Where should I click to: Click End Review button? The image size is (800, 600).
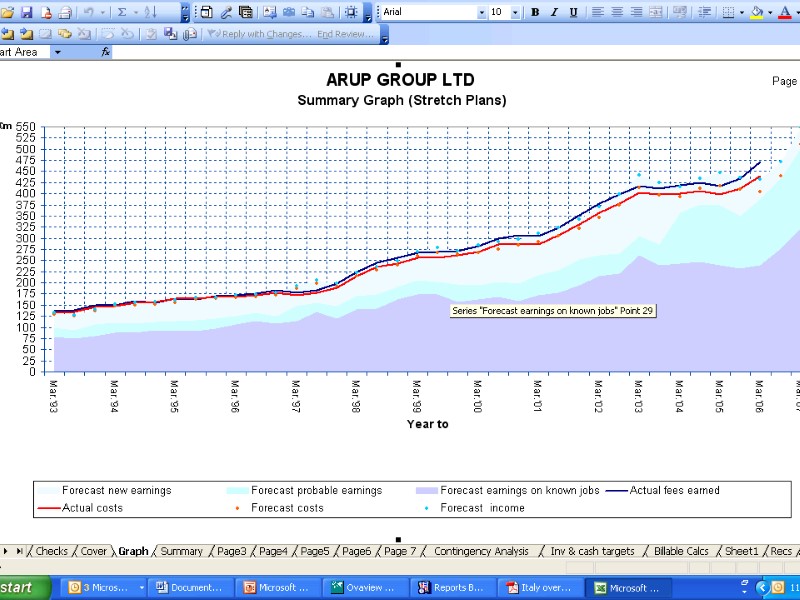345,34
